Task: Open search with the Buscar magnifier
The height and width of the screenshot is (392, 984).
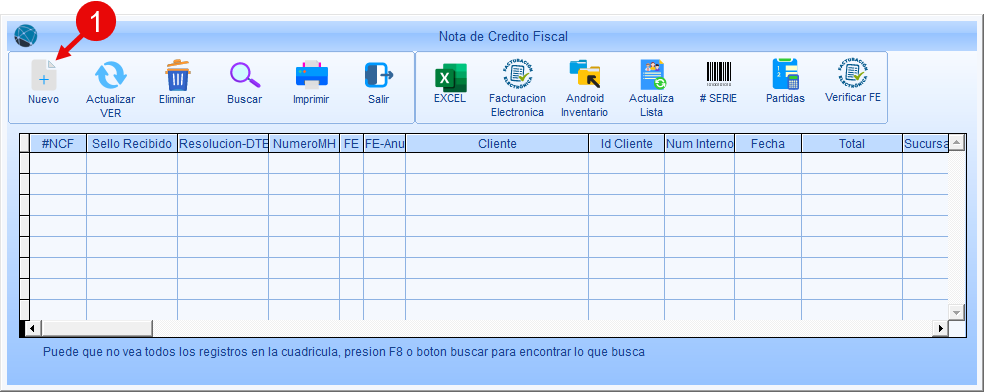Action: click(x=245, y=75)
